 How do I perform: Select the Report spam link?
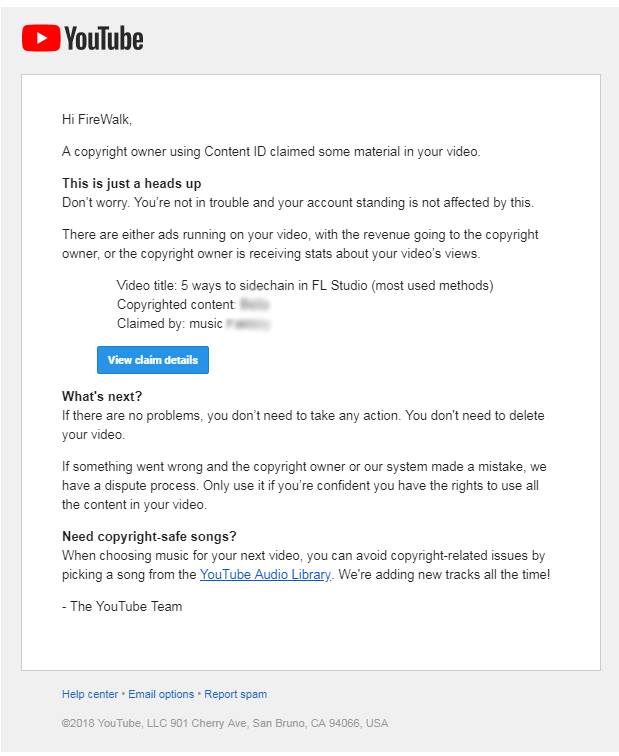point(235,694)
